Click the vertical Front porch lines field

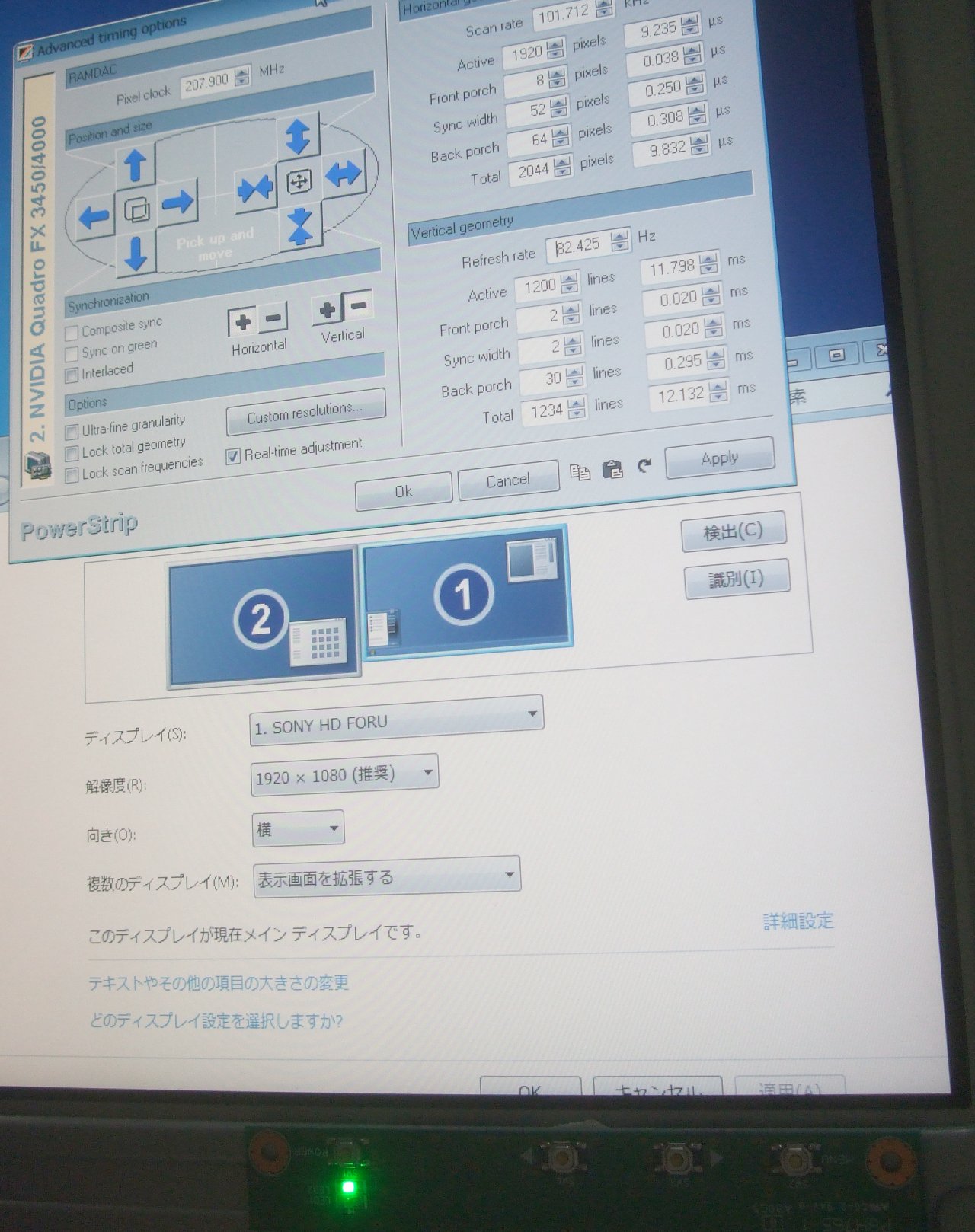coord(539,318)
